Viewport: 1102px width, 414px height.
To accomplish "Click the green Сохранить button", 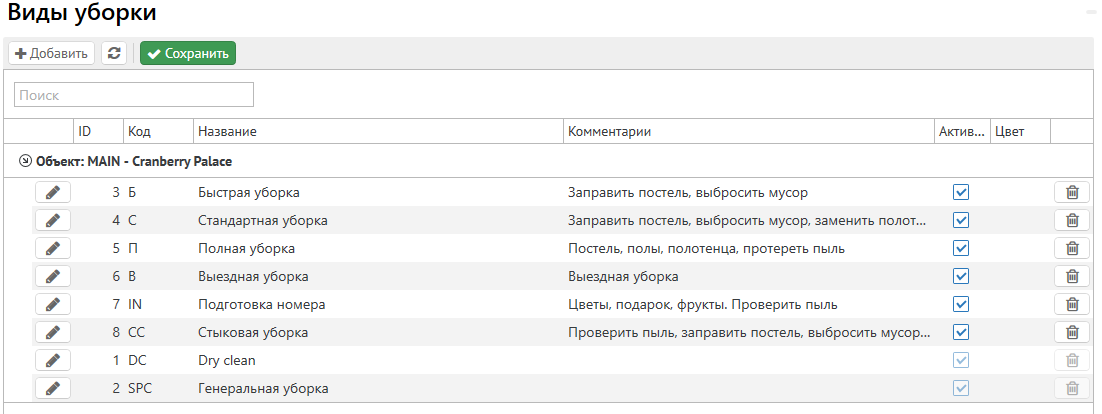I will [x=188, y=53].
